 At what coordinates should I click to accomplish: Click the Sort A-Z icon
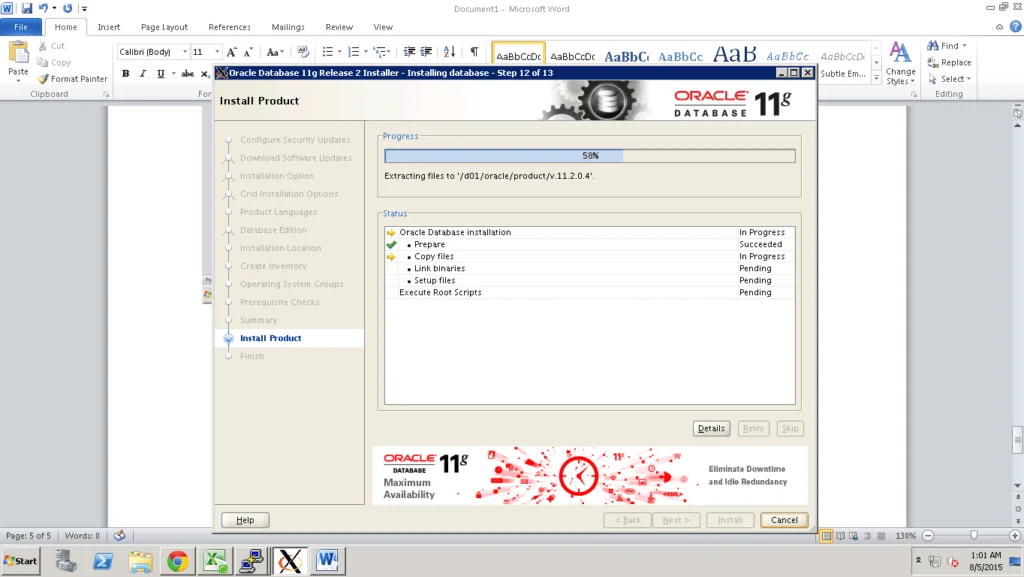tap(449, 52)
